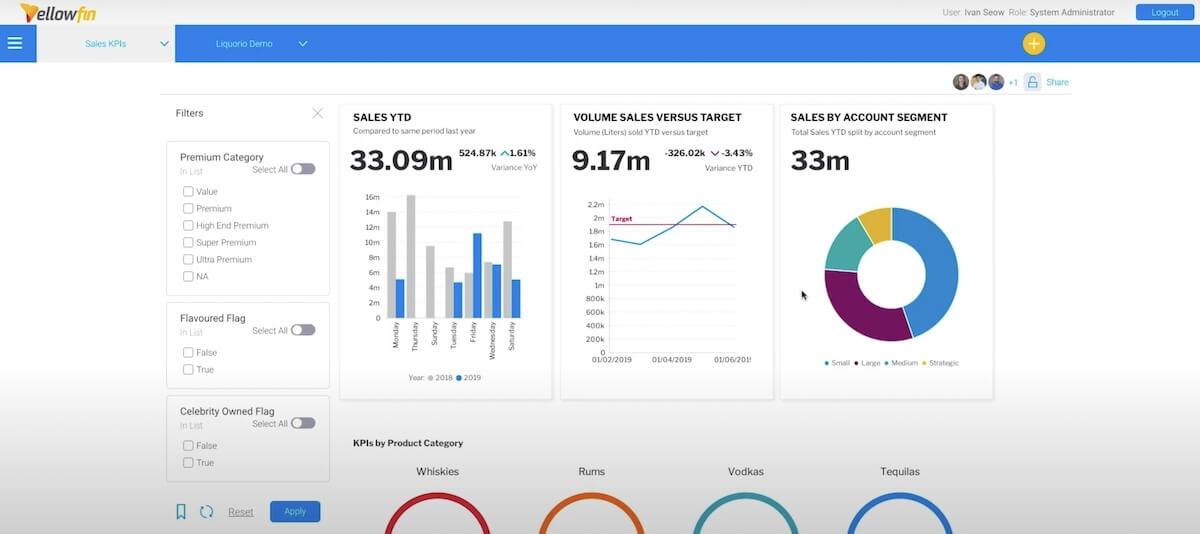This screenshot has width=1200, height=534.
Task: Select the Liquorio Demo tab
Action: click(x=244, y=44)
